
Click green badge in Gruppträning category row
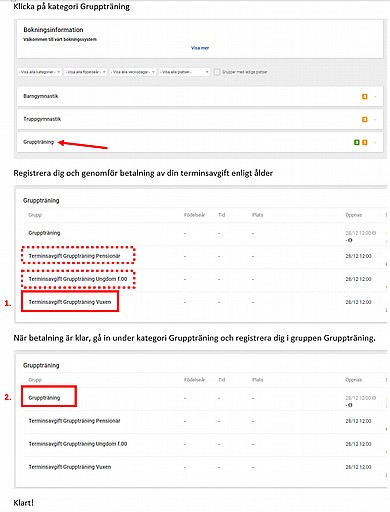(x=356, y=142)
